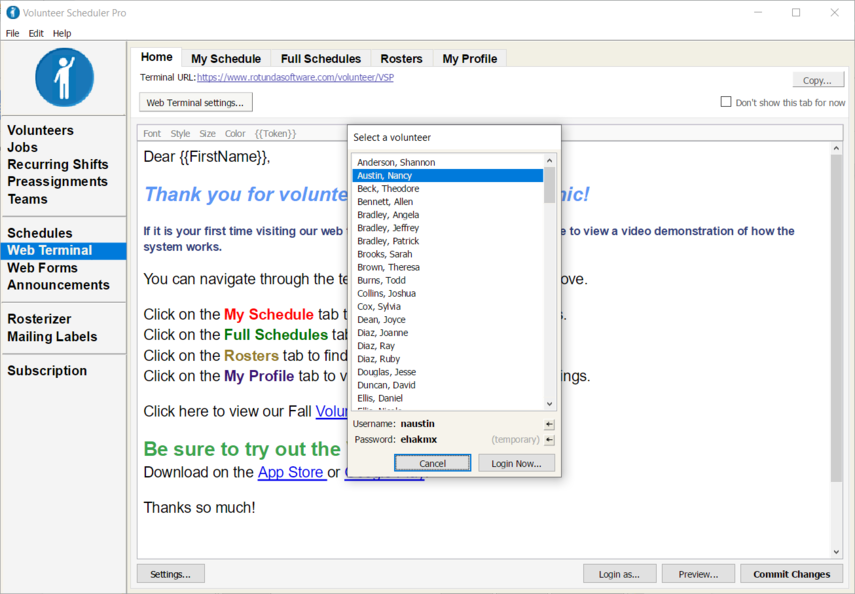Click the editor scrollbar up arrow
Viewport: 855px width, 594px height.
point(836,148)
